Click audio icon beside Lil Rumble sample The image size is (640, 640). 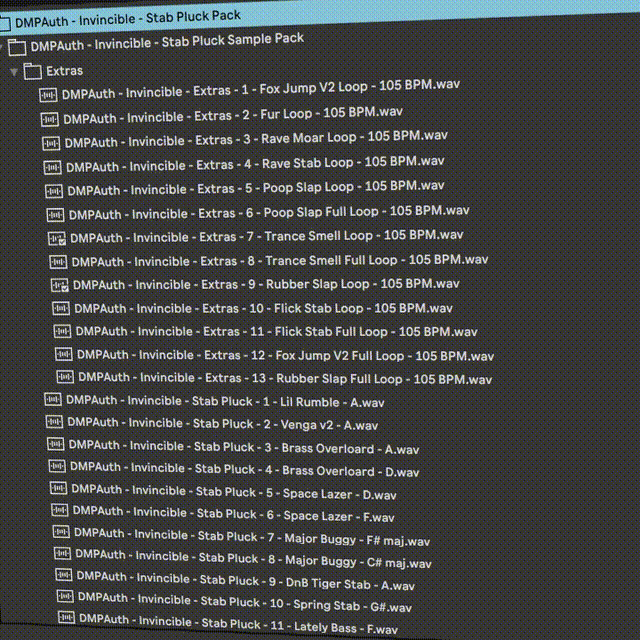tap(52, 400)
